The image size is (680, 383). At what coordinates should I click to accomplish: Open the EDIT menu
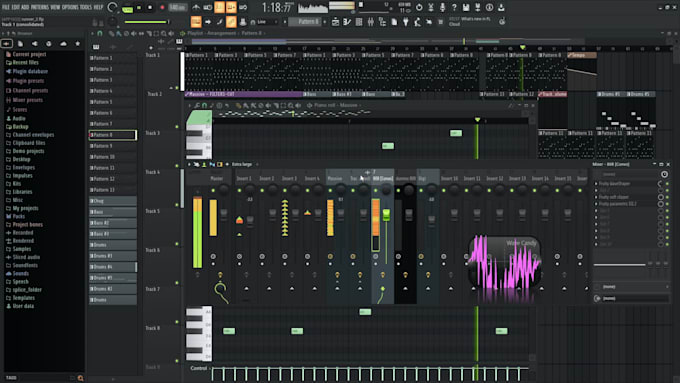(x=16, y=7)
